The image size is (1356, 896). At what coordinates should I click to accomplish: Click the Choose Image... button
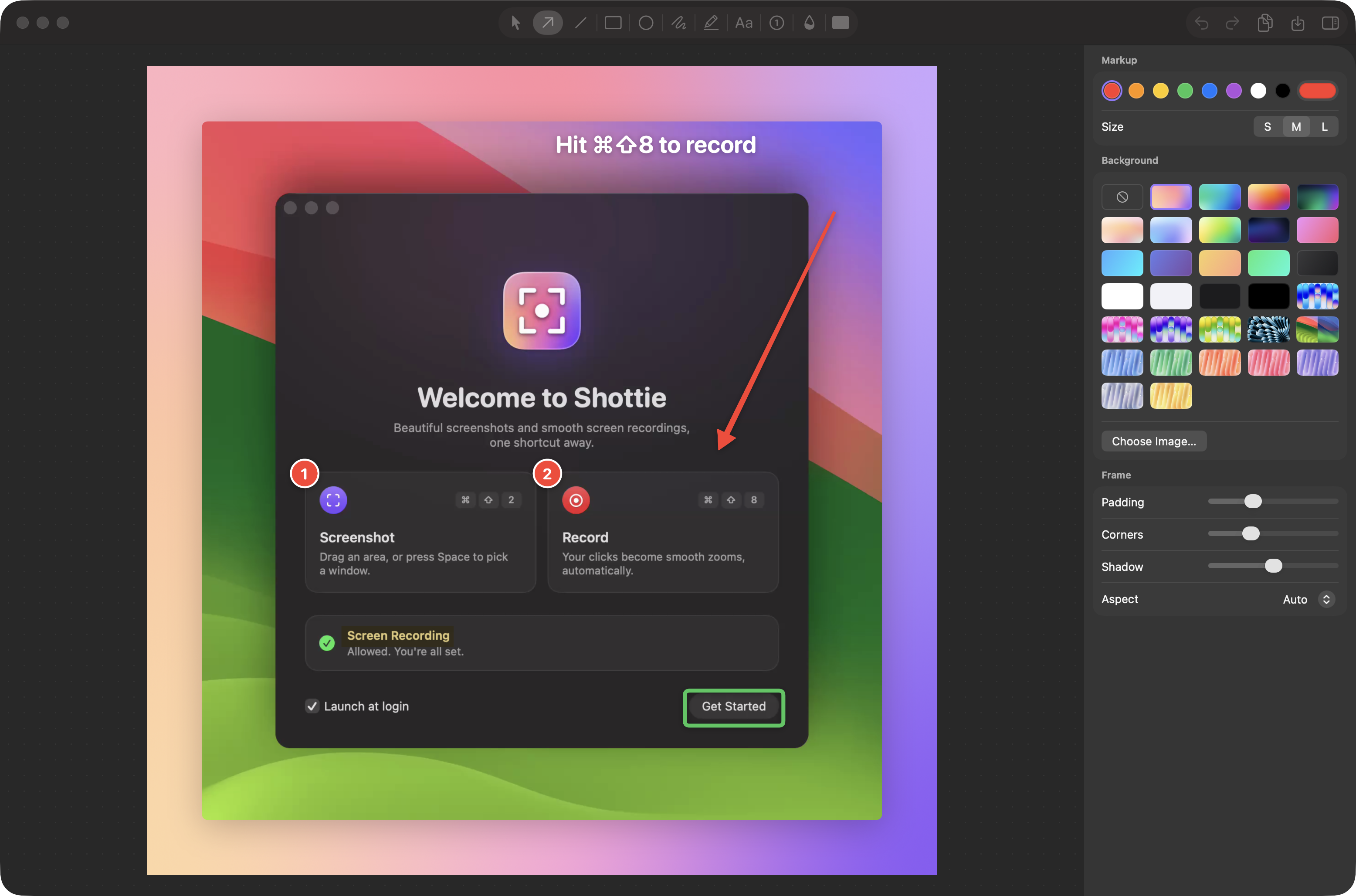1153,441
